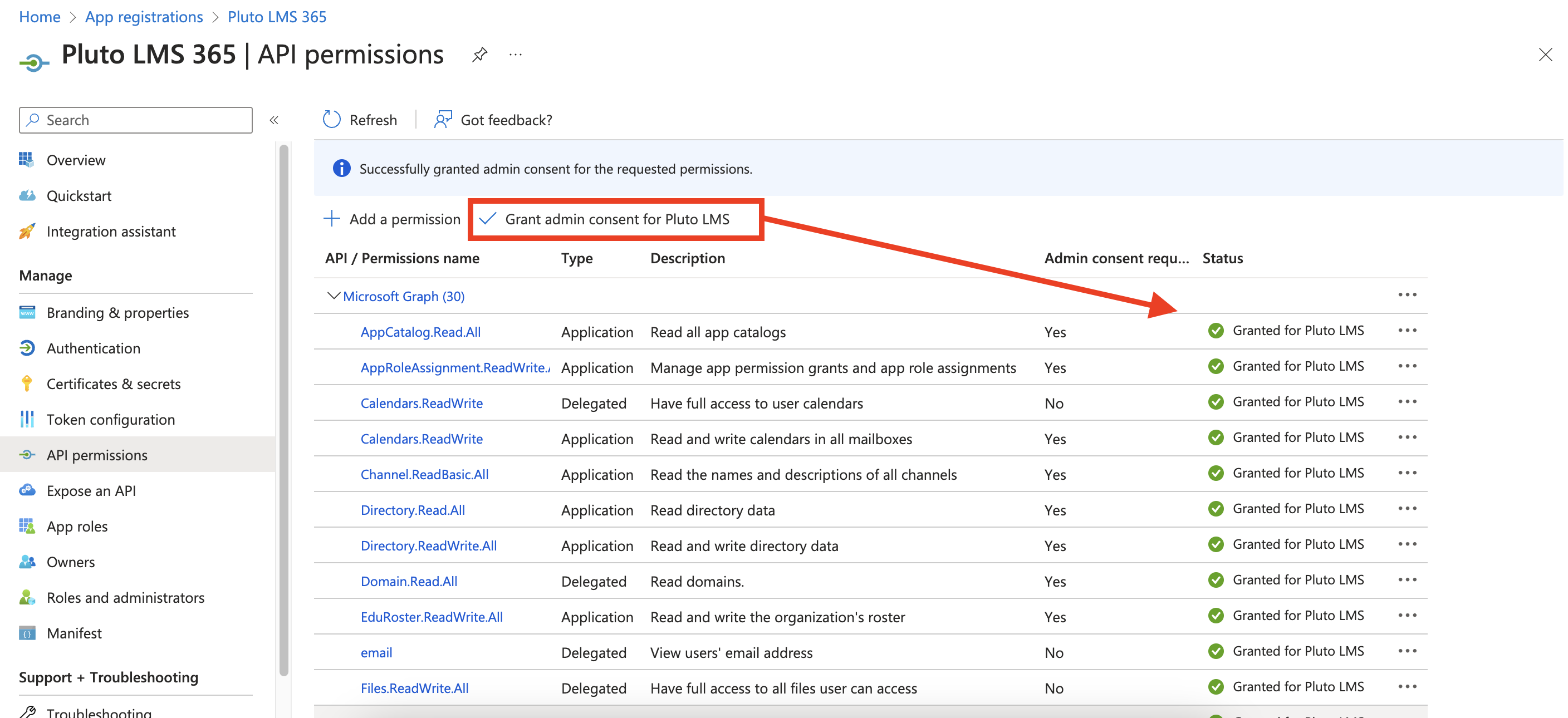The image size is (1568, 718).
Task: Open Domain.Read.All permission
Action: [409, 581]
